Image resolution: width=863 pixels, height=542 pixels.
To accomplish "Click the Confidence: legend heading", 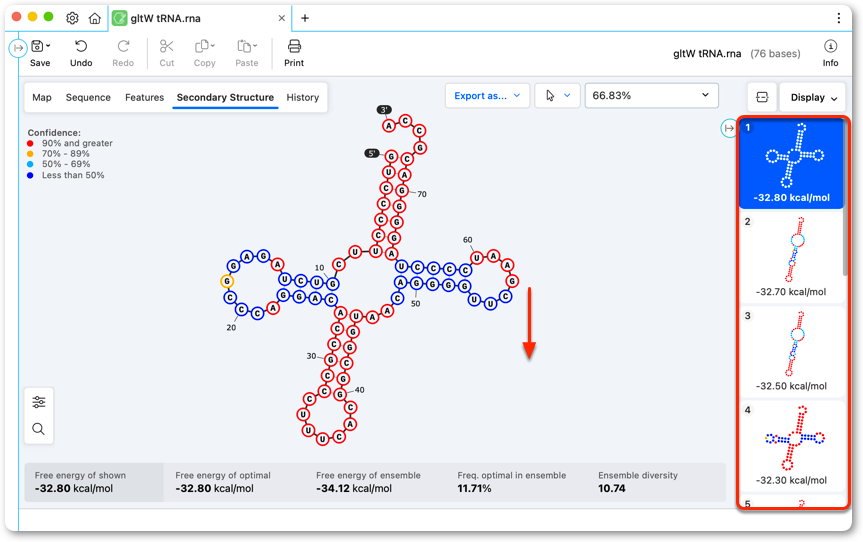I will (x=54, y=133).
